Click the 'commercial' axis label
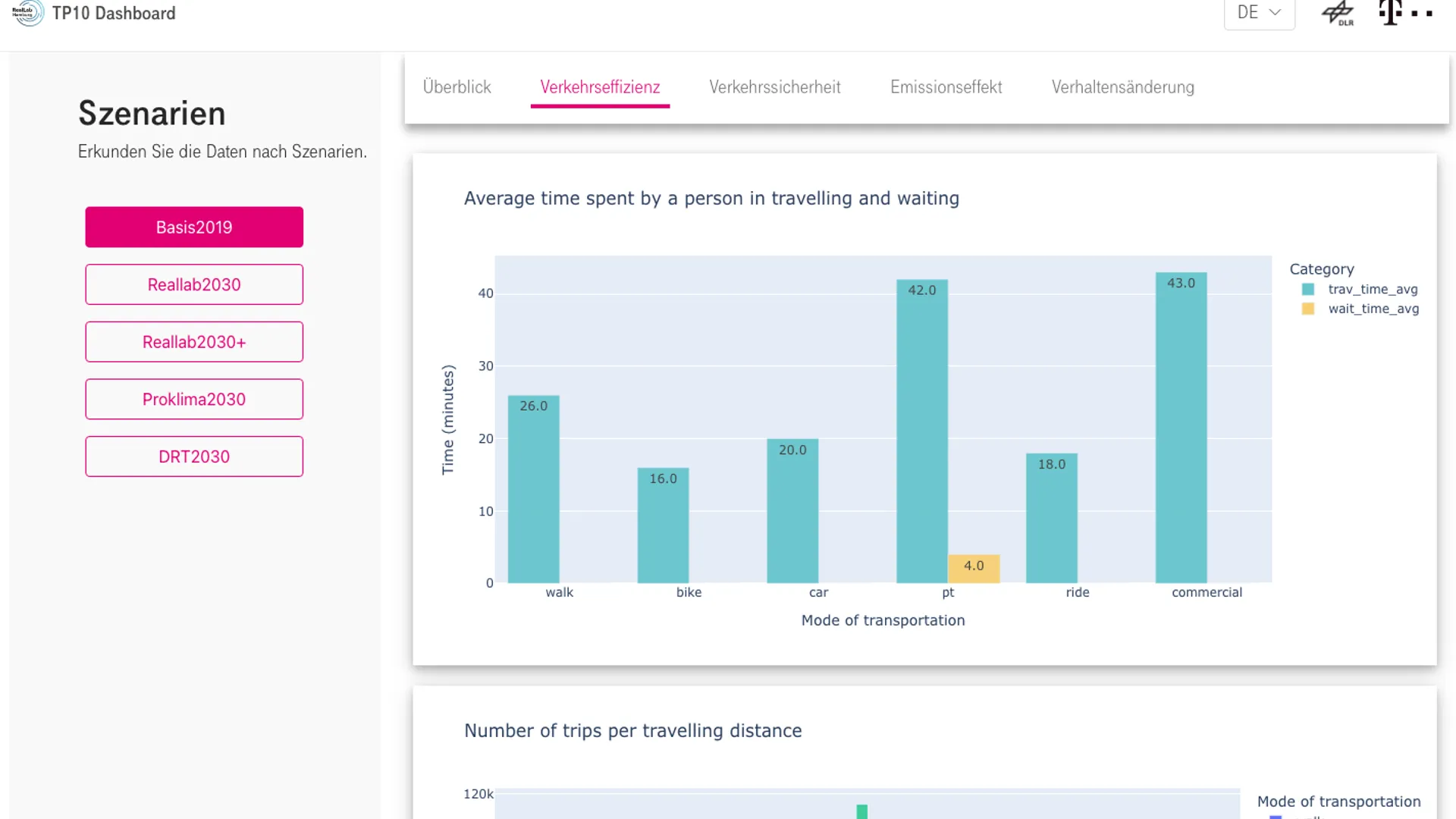Viewport: 1456px width, 819px height. 1207,592
